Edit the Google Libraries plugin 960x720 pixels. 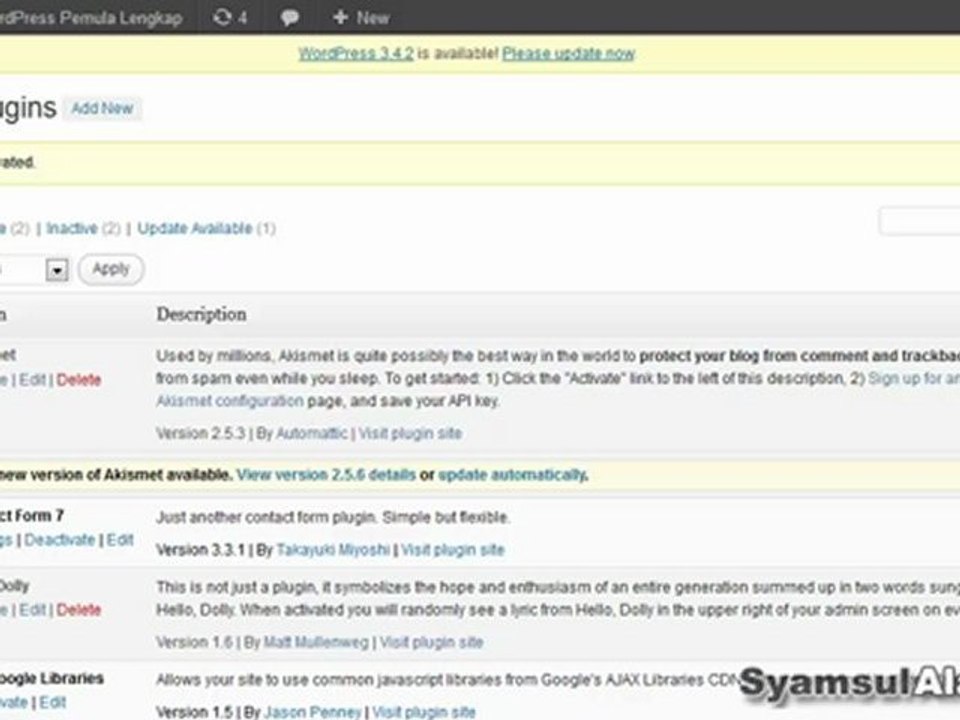[x=53, y=702]
